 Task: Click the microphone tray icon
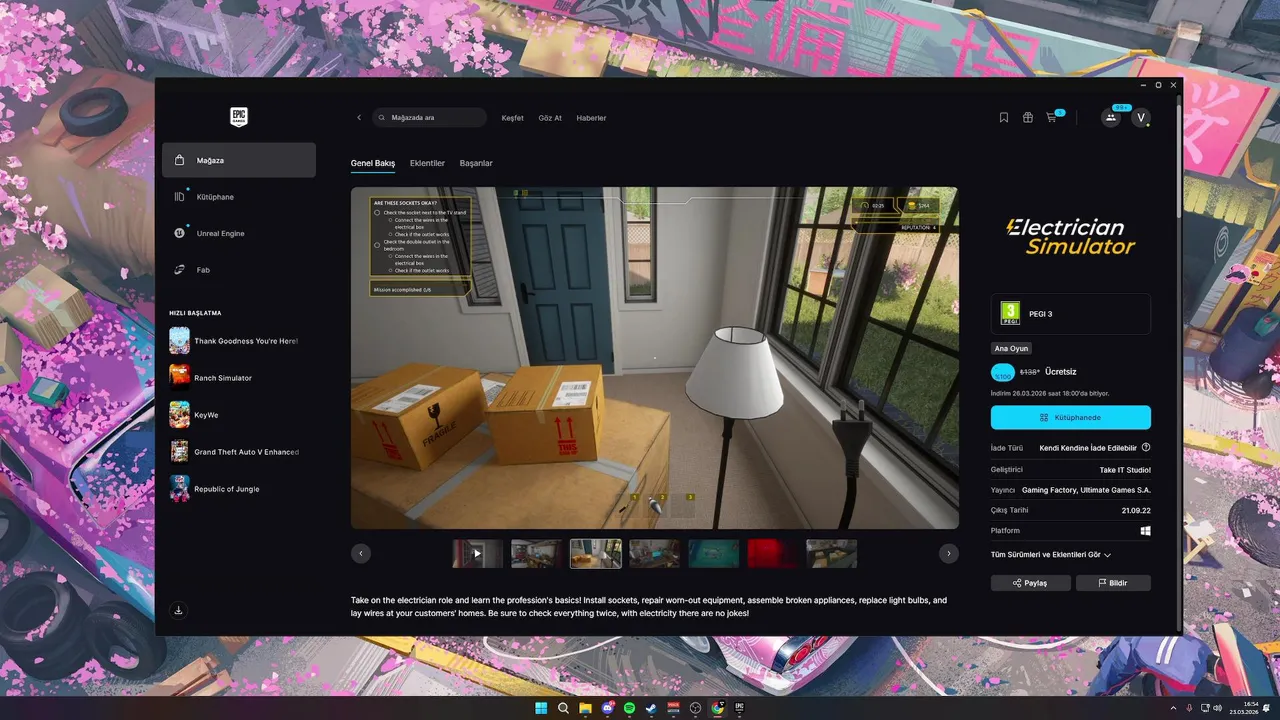click(x=1189, y=708)
